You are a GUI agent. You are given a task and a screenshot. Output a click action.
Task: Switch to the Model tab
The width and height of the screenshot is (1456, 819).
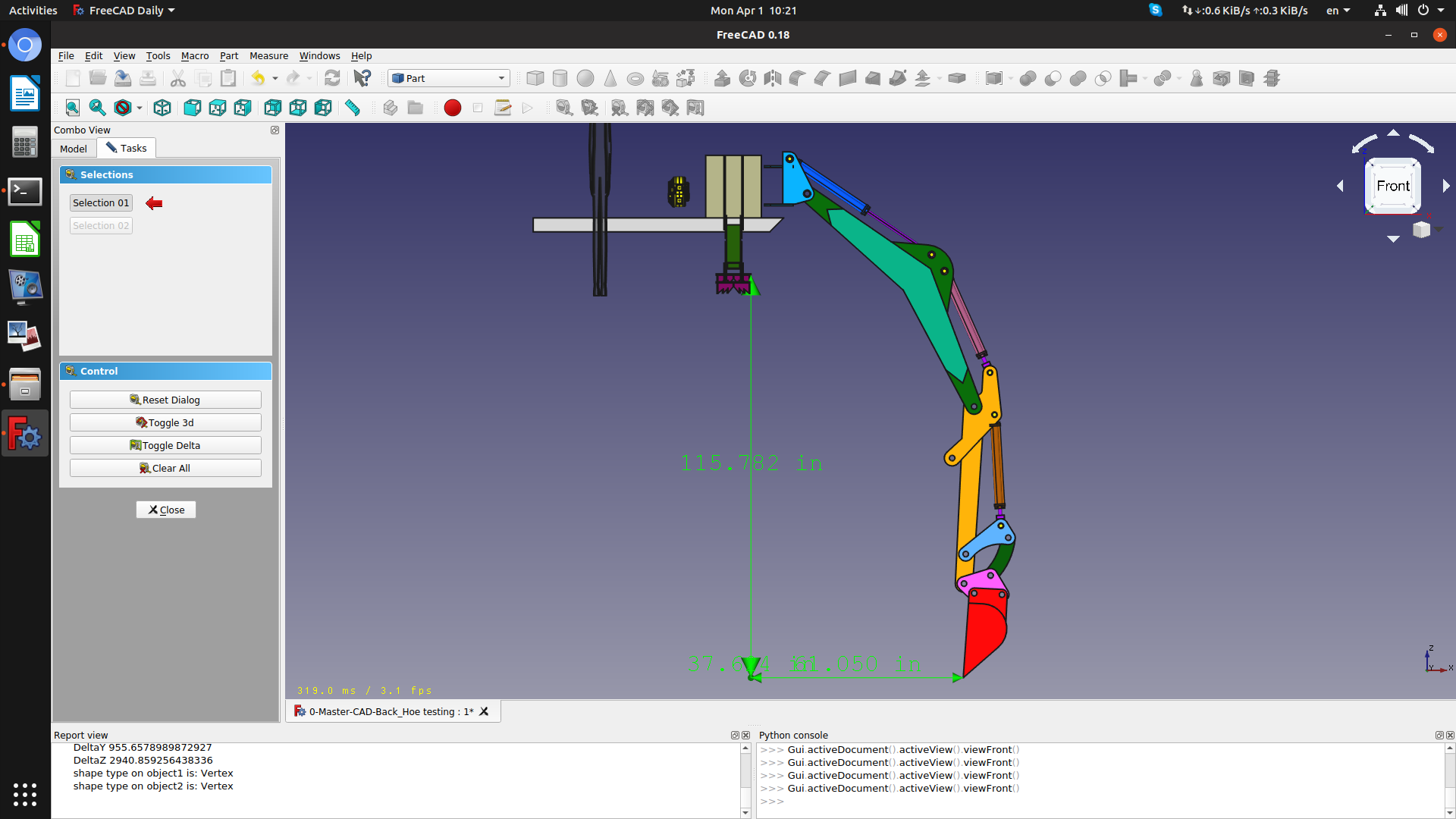(74, 149)
